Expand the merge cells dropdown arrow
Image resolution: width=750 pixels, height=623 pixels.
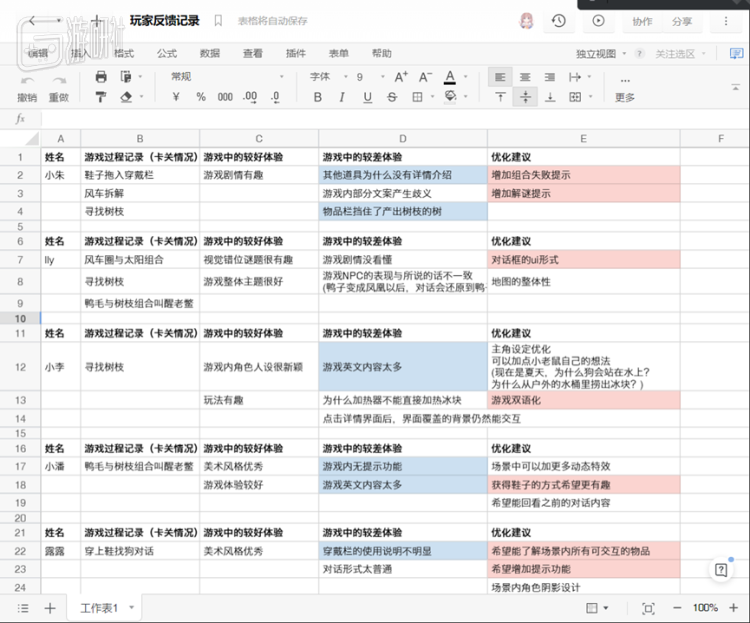pos(590,97)
